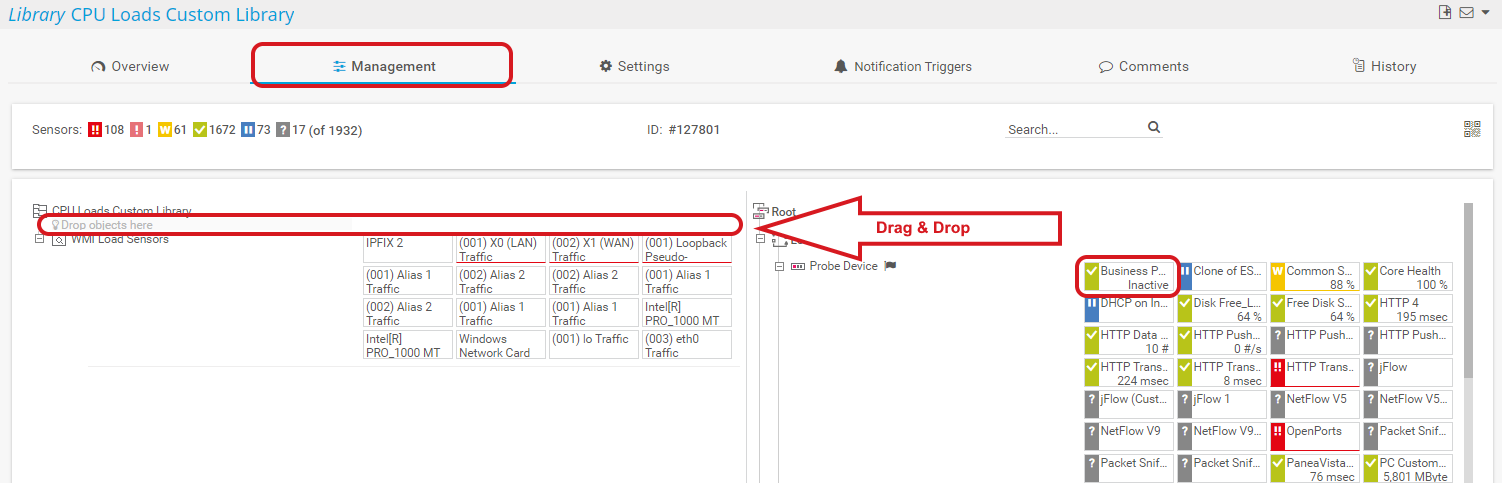This screenshot has height=483, width=1502.
Task: Click the yellow warning sensor count icon
Action: (x=165, y=130)
